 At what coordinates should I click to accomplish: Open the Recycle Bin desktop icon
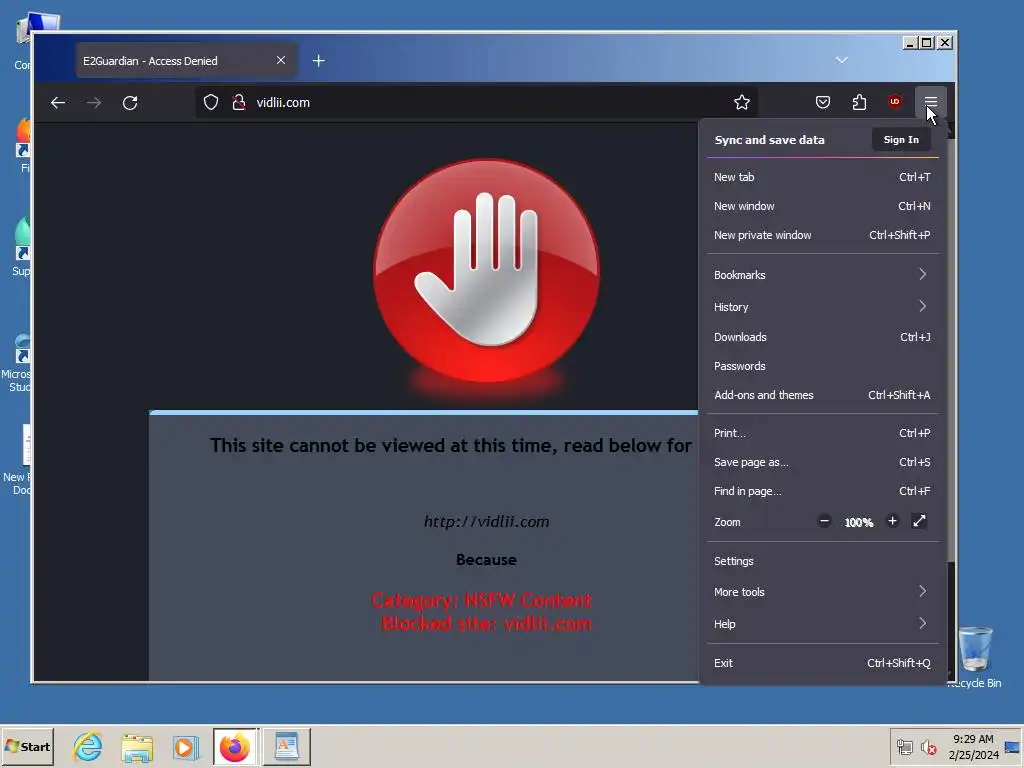tap(975, 656)
